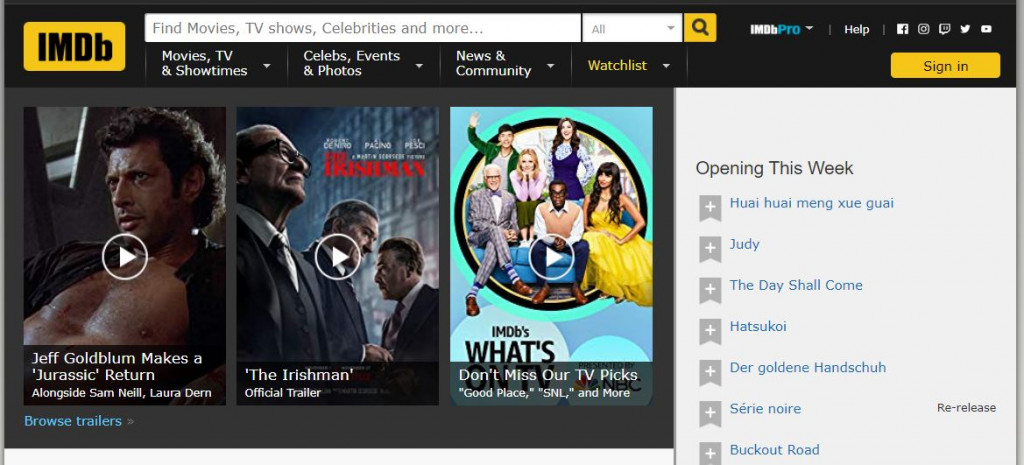
Task: Add Hatsukoi to watchlist
Action: (710, 332)
